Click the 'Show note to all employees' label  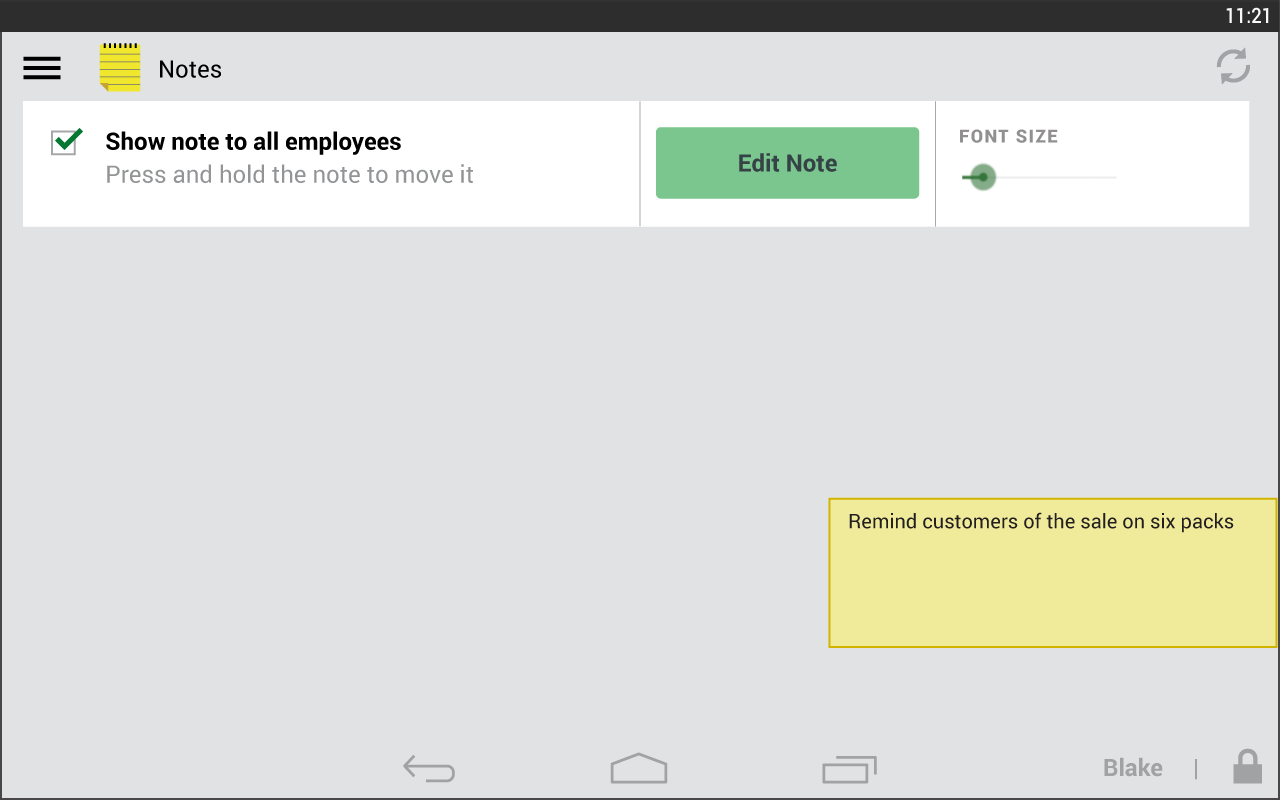tap(253, 142)
